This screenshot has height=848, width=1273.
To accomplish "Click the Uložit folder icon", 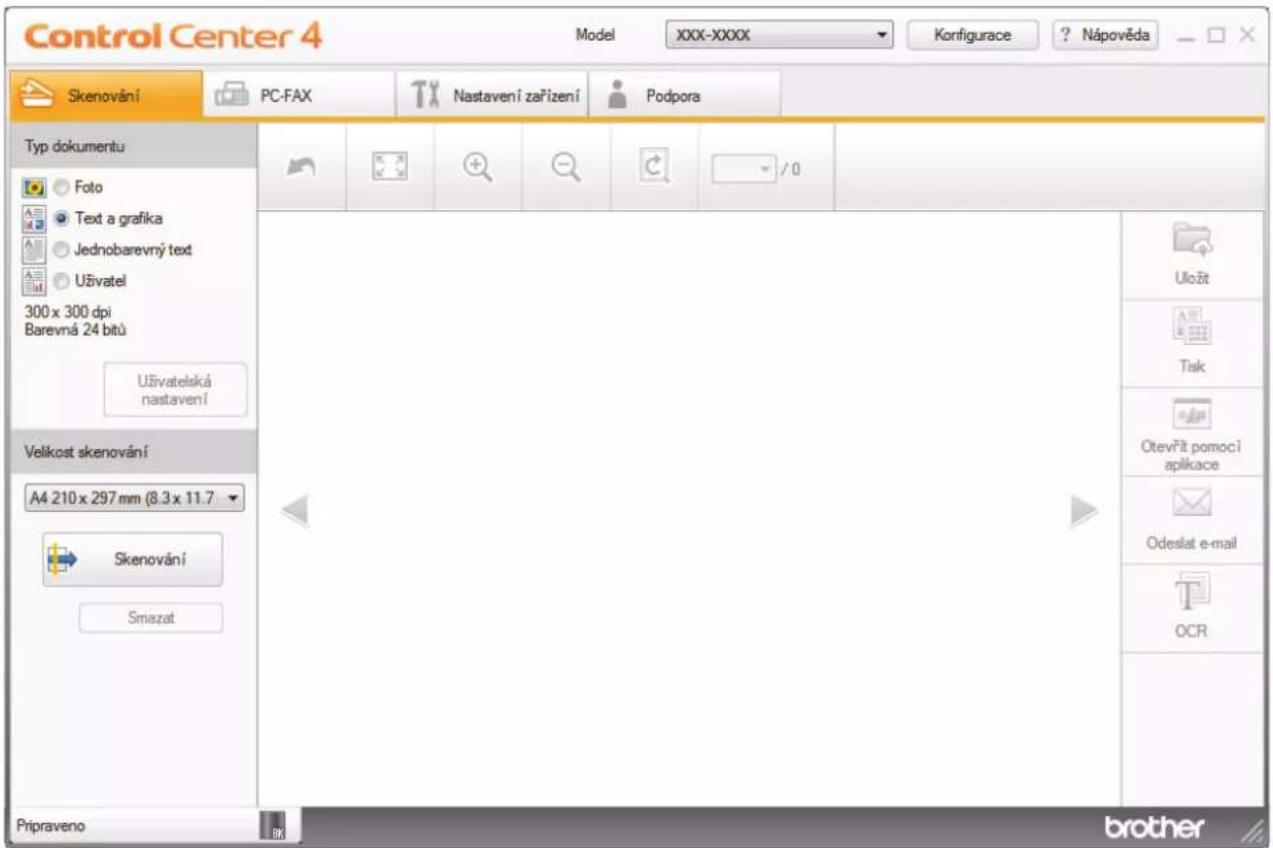I will point(1192,243).
